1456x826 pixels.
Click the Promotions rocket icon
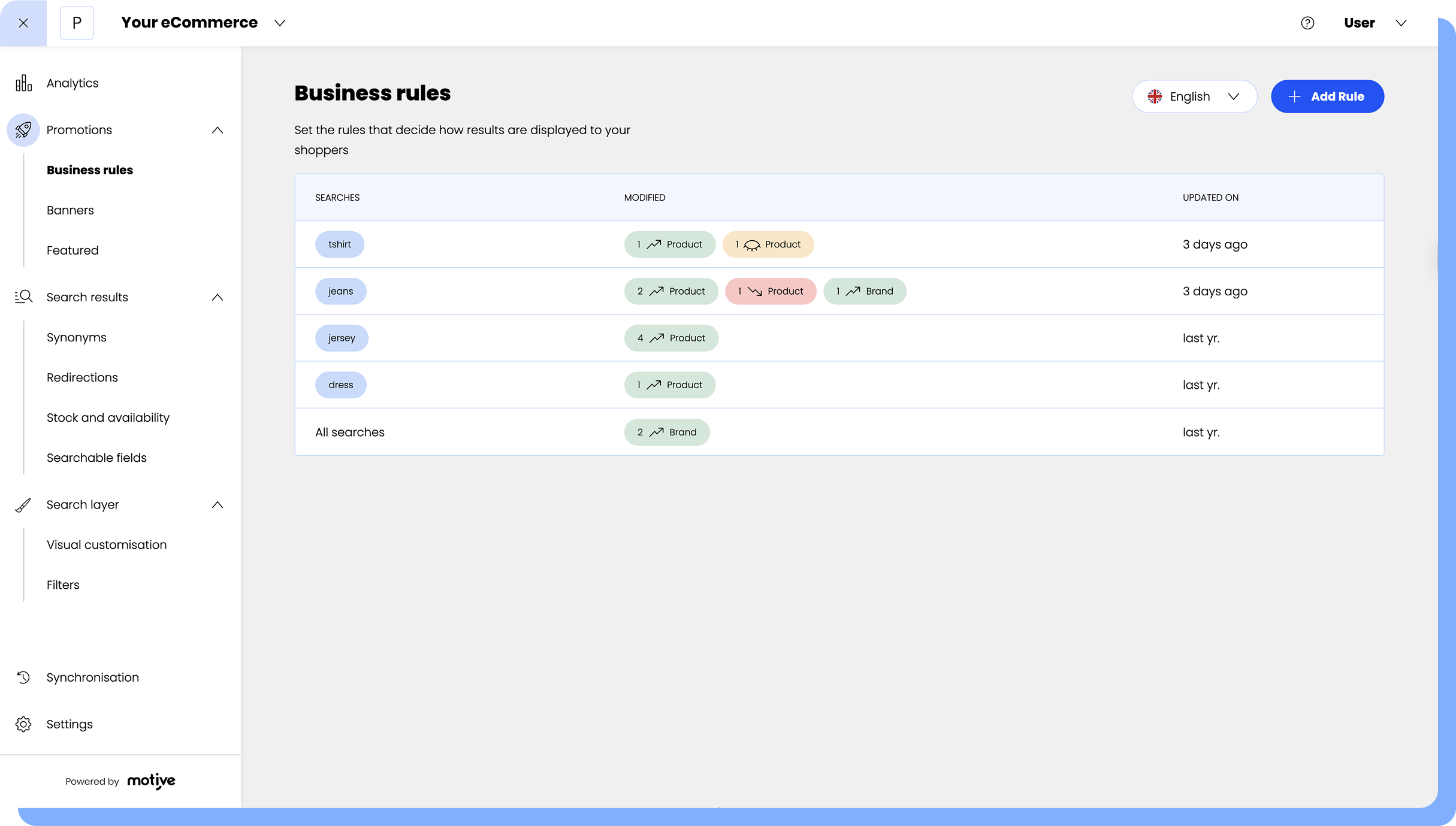pyautogui.click(x=23, y=130)
